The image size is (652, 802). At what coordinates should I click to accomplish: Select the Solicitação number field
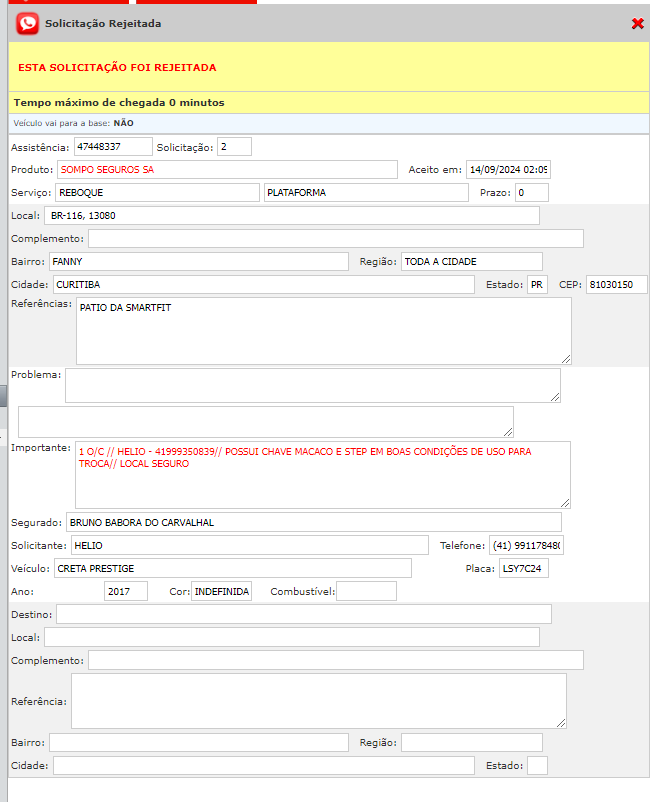(234, 147)
